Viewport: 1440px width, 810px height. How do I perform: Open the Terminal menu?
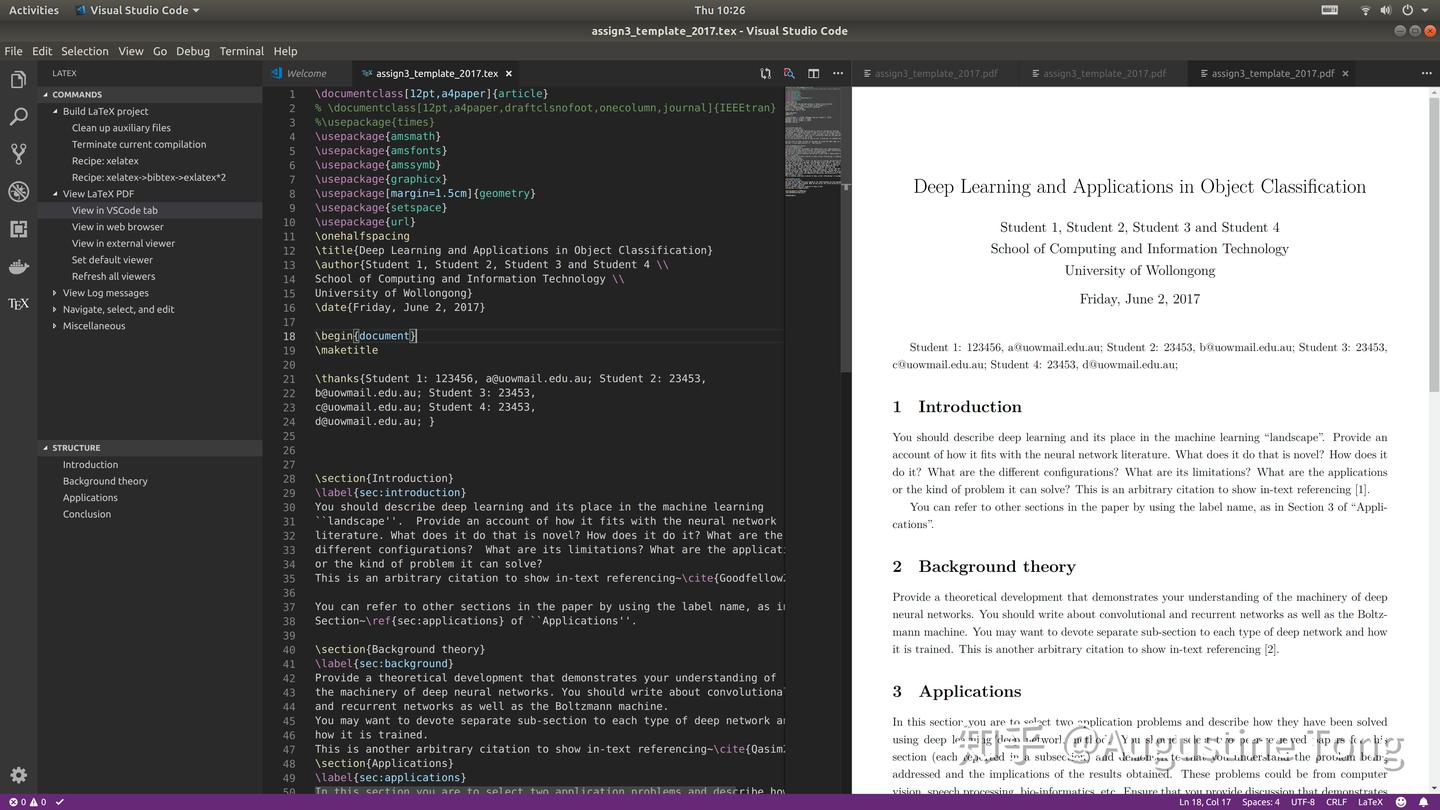click(239, 51)
